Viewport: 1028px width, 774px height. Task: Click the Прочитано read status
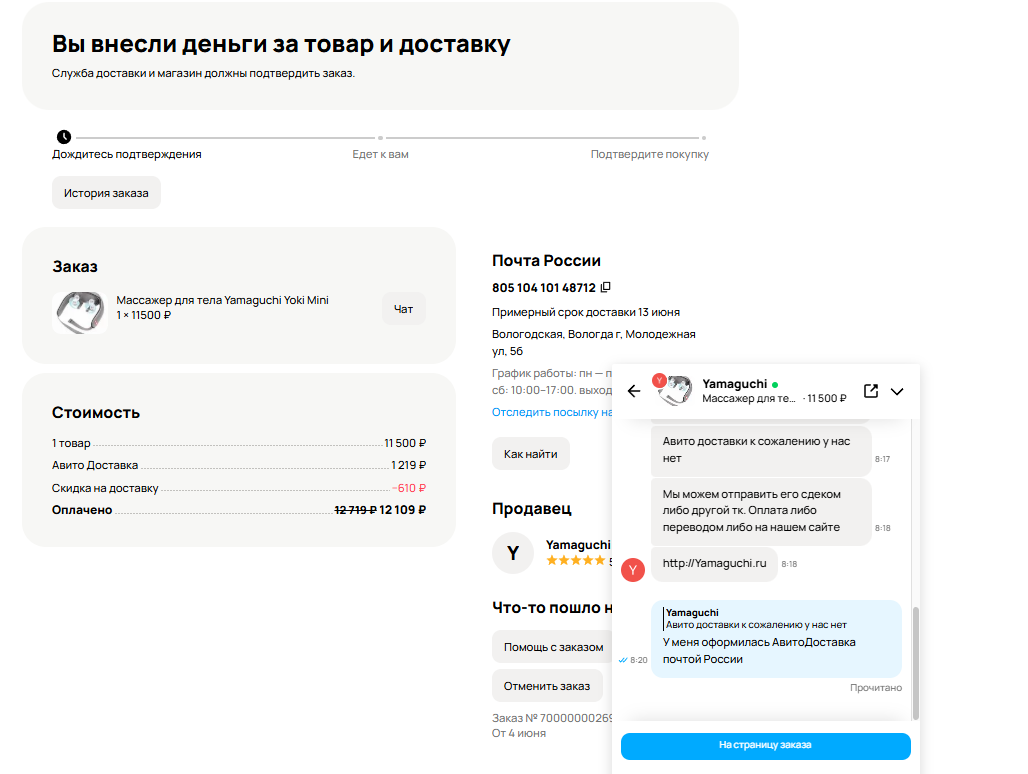pyautogui.click(x=875, y=687)
